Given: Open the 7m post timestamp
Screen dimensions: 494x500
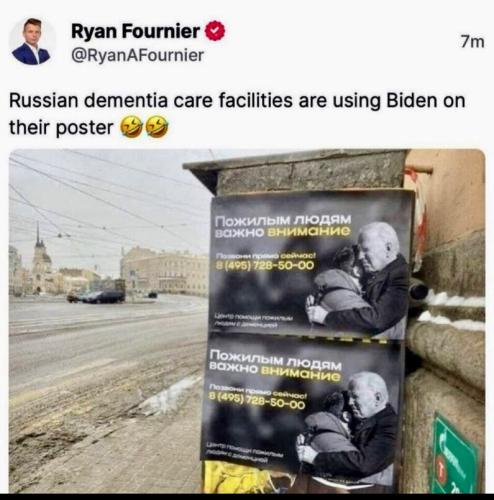Looking at the screenshot, I should [x=472, y=42].
